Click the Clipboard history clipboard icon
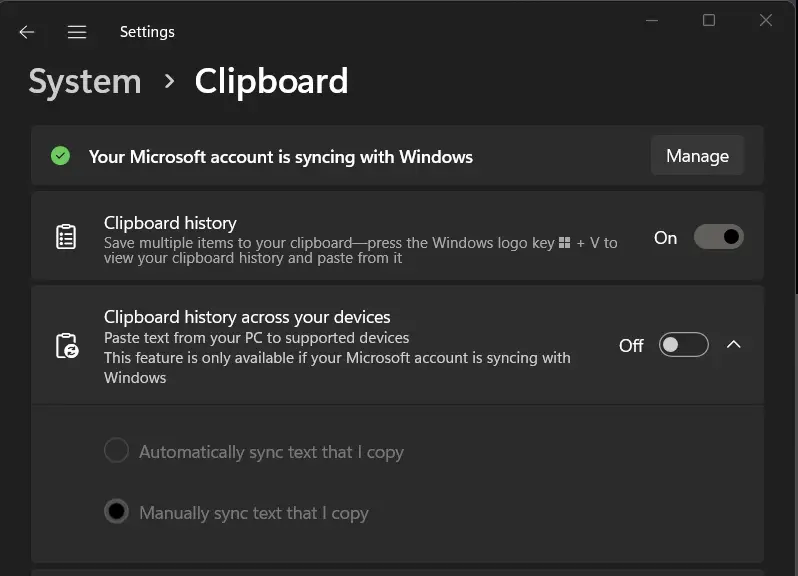 66,238
